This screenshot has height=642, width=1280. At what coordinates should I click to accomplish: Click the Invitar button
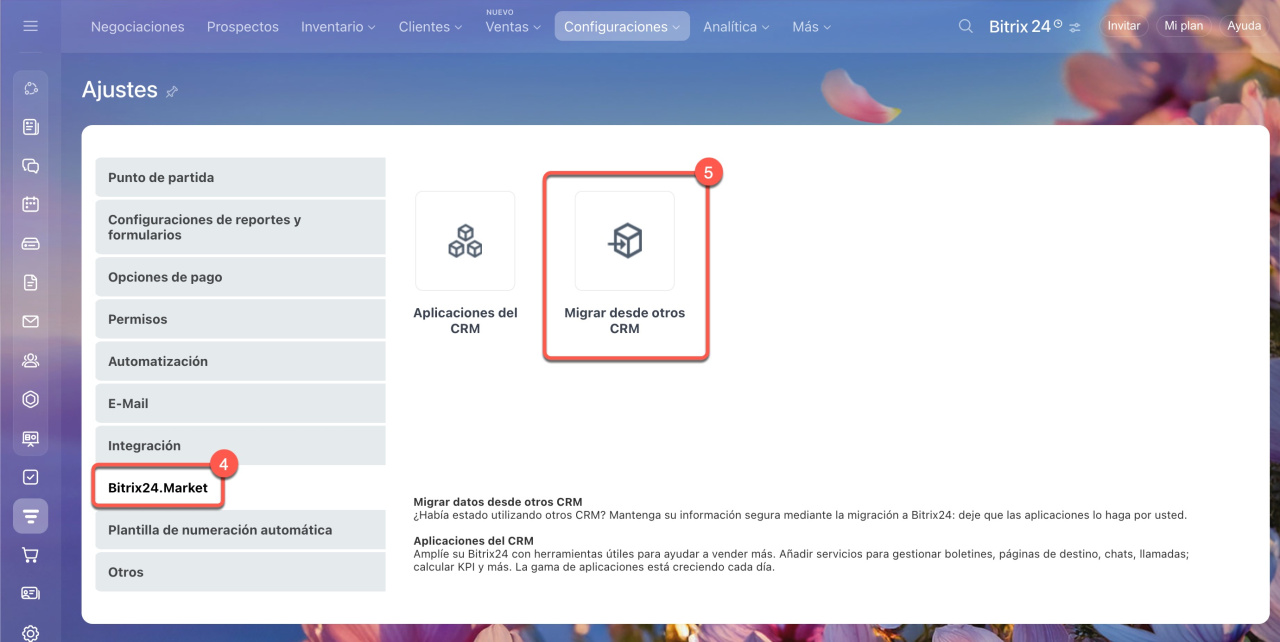[1124, 26]
